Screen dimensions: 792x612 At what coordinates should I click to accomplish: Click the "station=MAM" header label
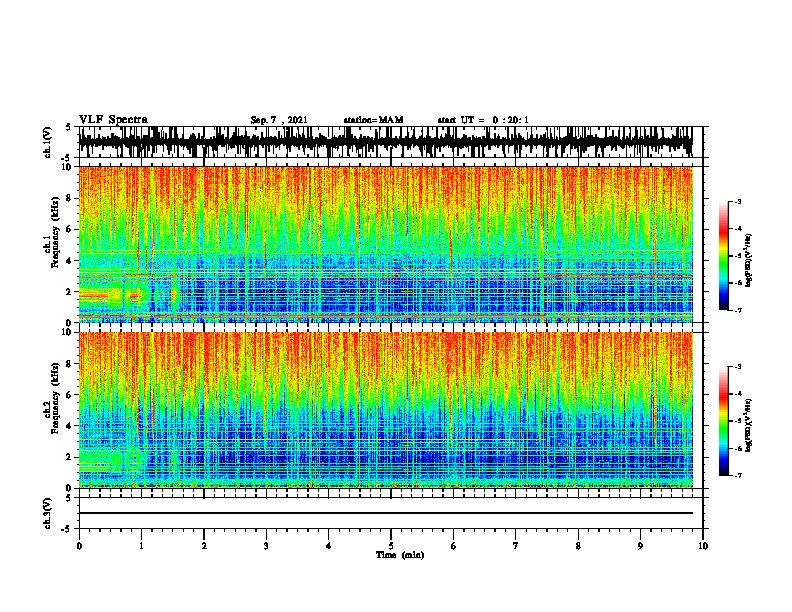point(373,120)
